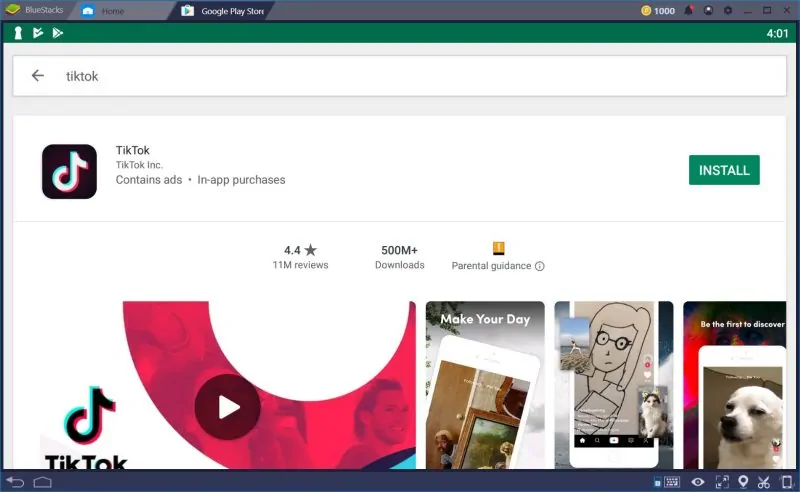Viewport: 800px width, 492px height.
Task: Click the Android back button in bottom bar
Action: click(15, 481)
